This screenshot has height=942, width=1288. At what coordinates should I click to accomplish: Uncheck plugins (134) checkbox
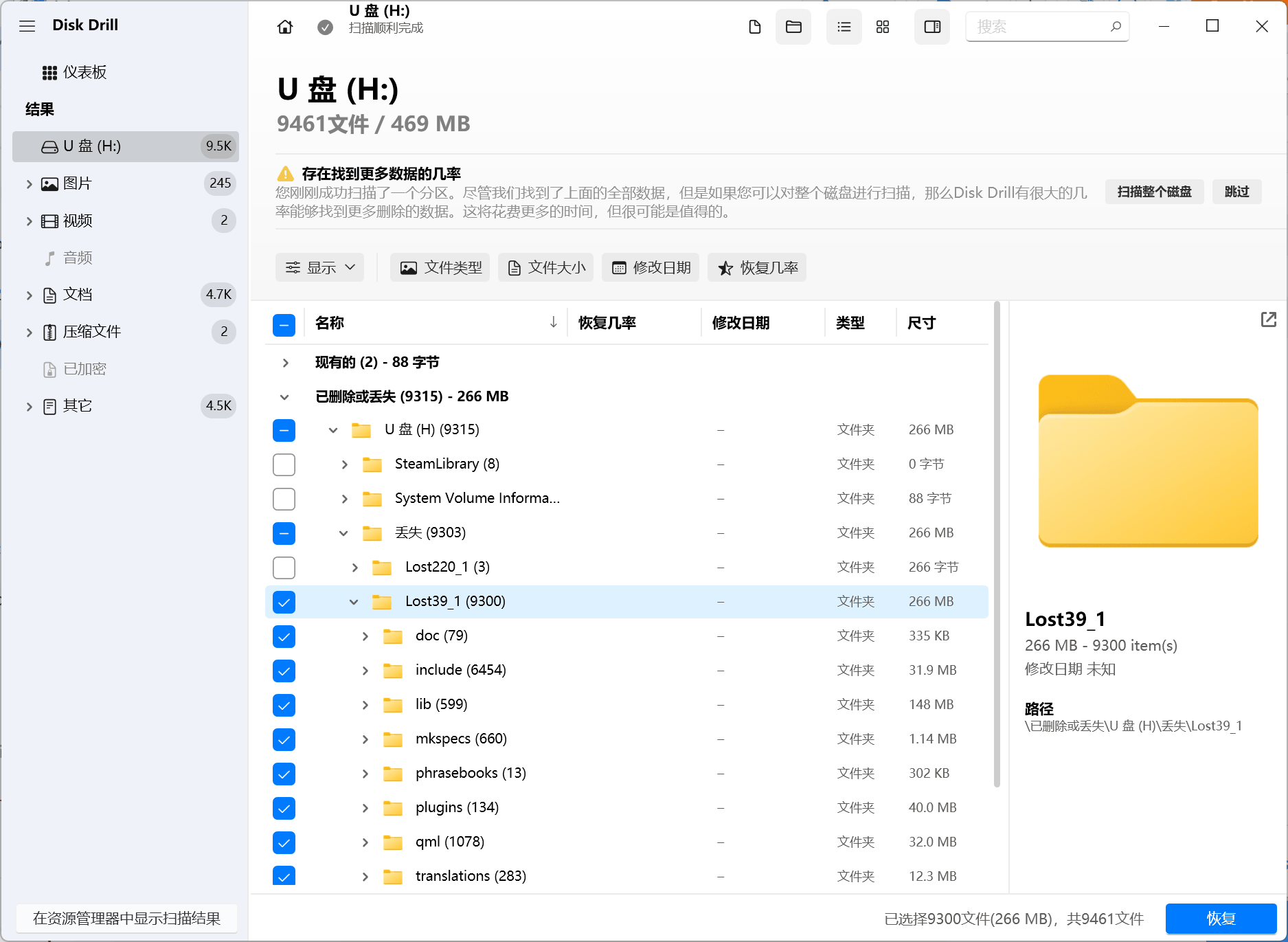pos(284,808)
